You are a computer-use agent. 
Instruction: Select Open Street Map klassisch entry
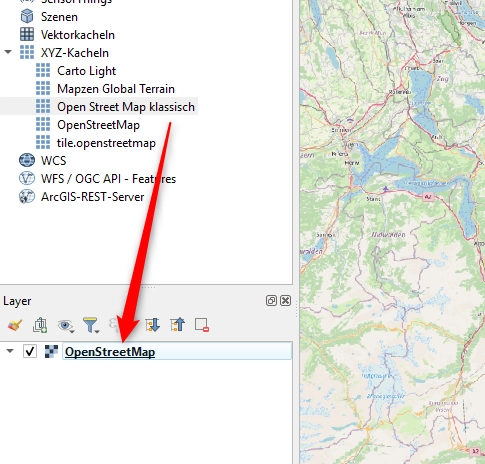(126, 107)
